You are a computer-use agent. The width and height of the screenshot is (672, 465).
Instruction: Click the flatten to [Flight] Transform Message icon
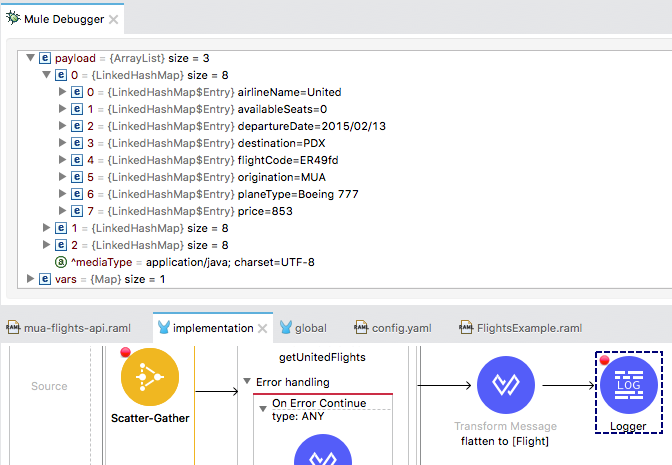click(506, 385)
